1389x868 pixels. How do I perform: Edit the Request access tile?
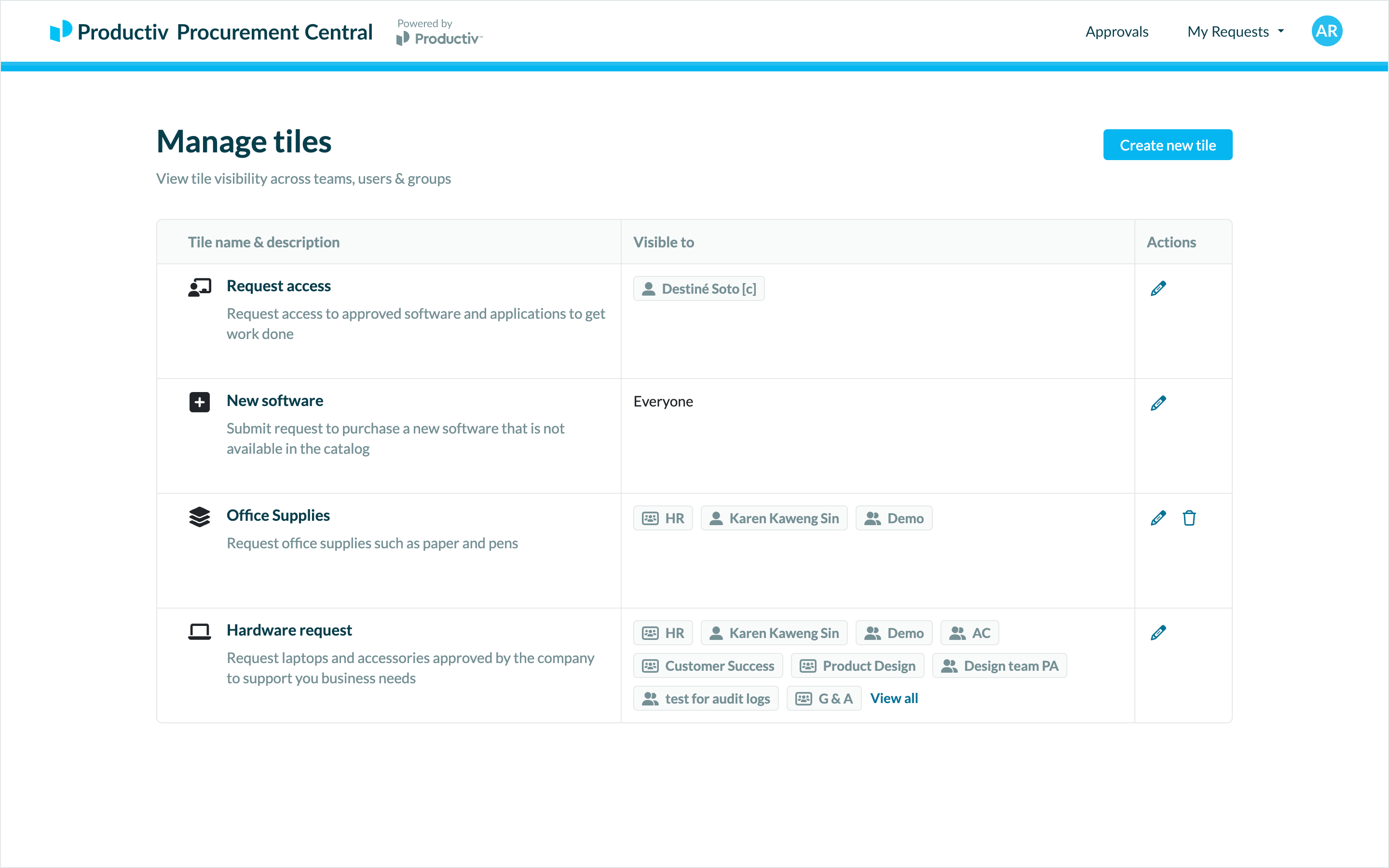pyautogui.click(x=1157, y=288)
